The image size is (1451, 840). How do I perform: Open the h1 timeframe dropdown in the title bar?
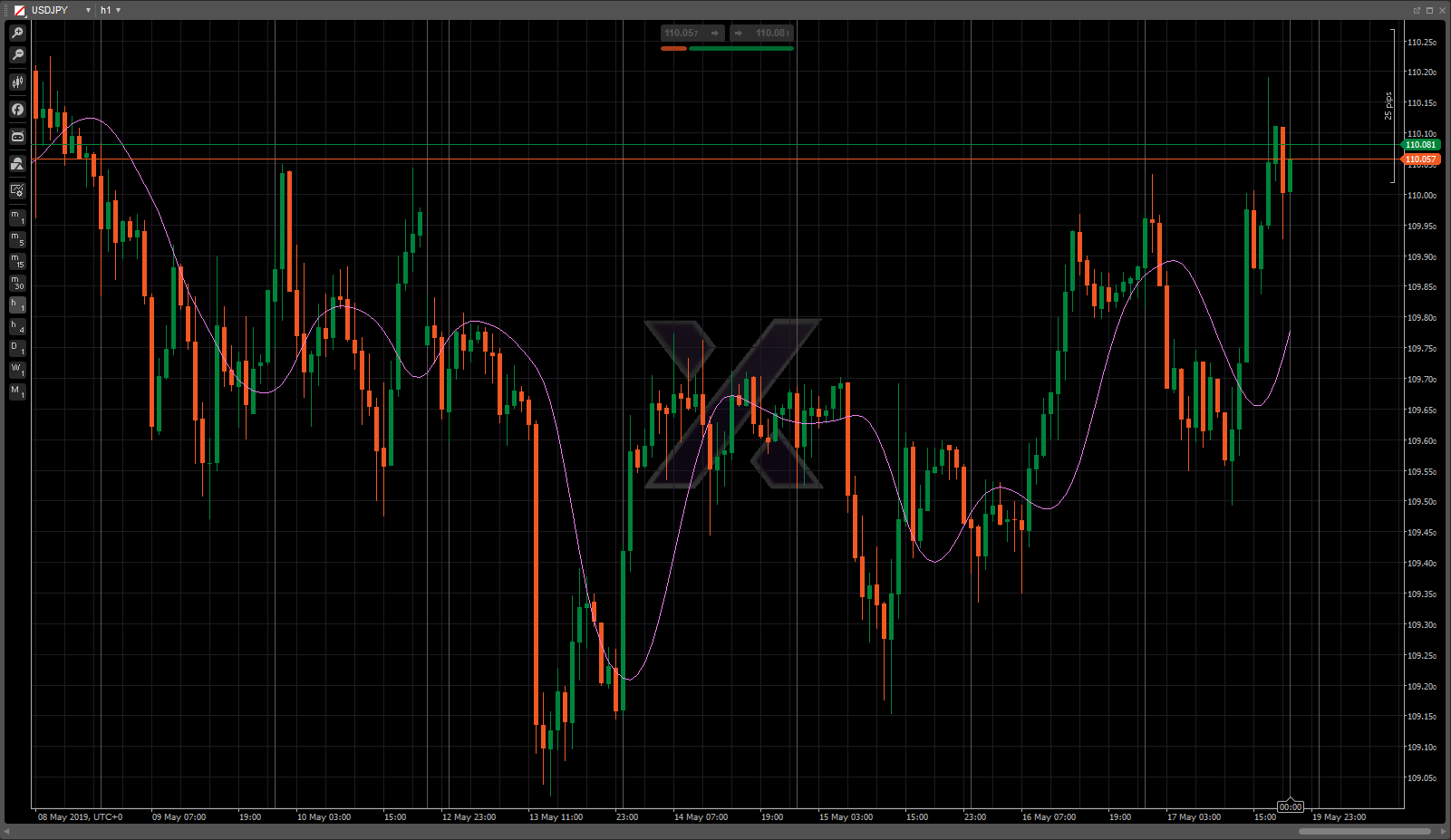118,10
